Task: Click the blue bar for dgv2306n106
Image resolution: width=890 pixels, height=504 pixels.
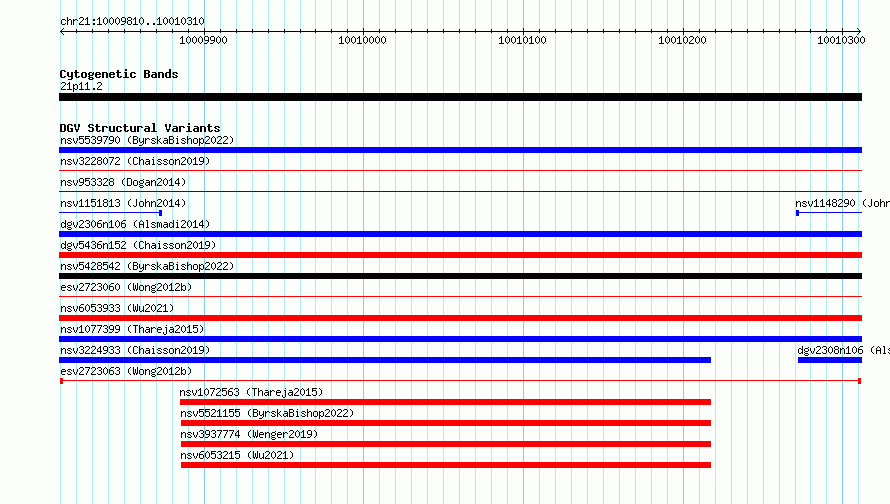Action: (x=460, y=234)
